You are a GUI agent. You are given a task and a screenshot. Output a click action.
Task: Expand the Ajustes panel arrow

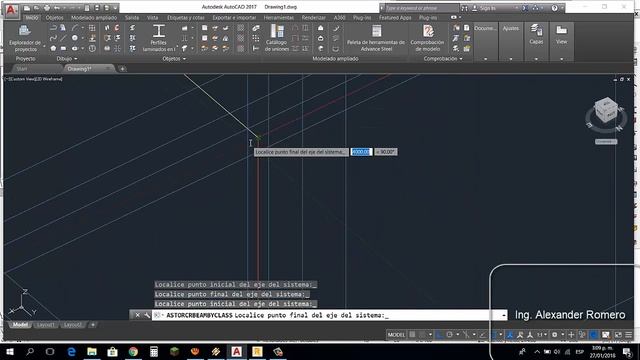click(511, 59)
